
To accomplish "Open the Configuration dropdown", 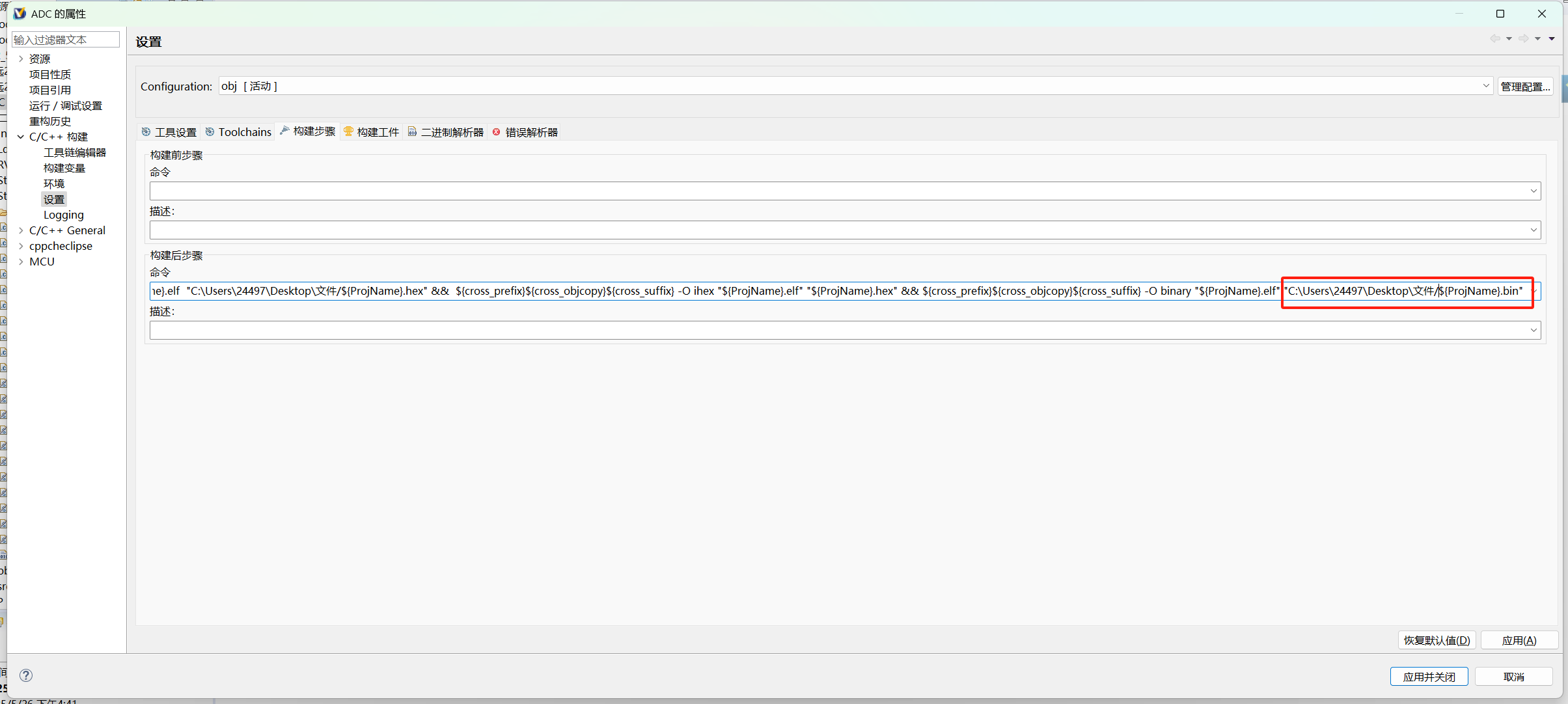I will pyautogui.click(x=1486, y=86).
